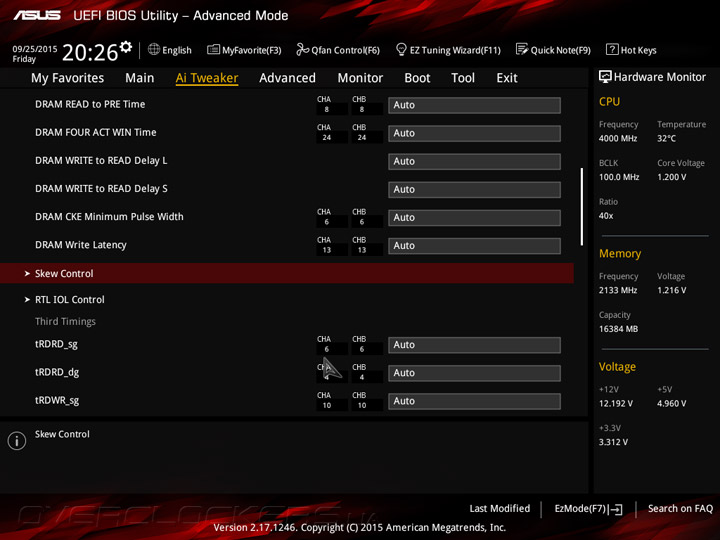Open MyFavorite(F3) list icon
720x540 pixels.
(x=213, y=50)
